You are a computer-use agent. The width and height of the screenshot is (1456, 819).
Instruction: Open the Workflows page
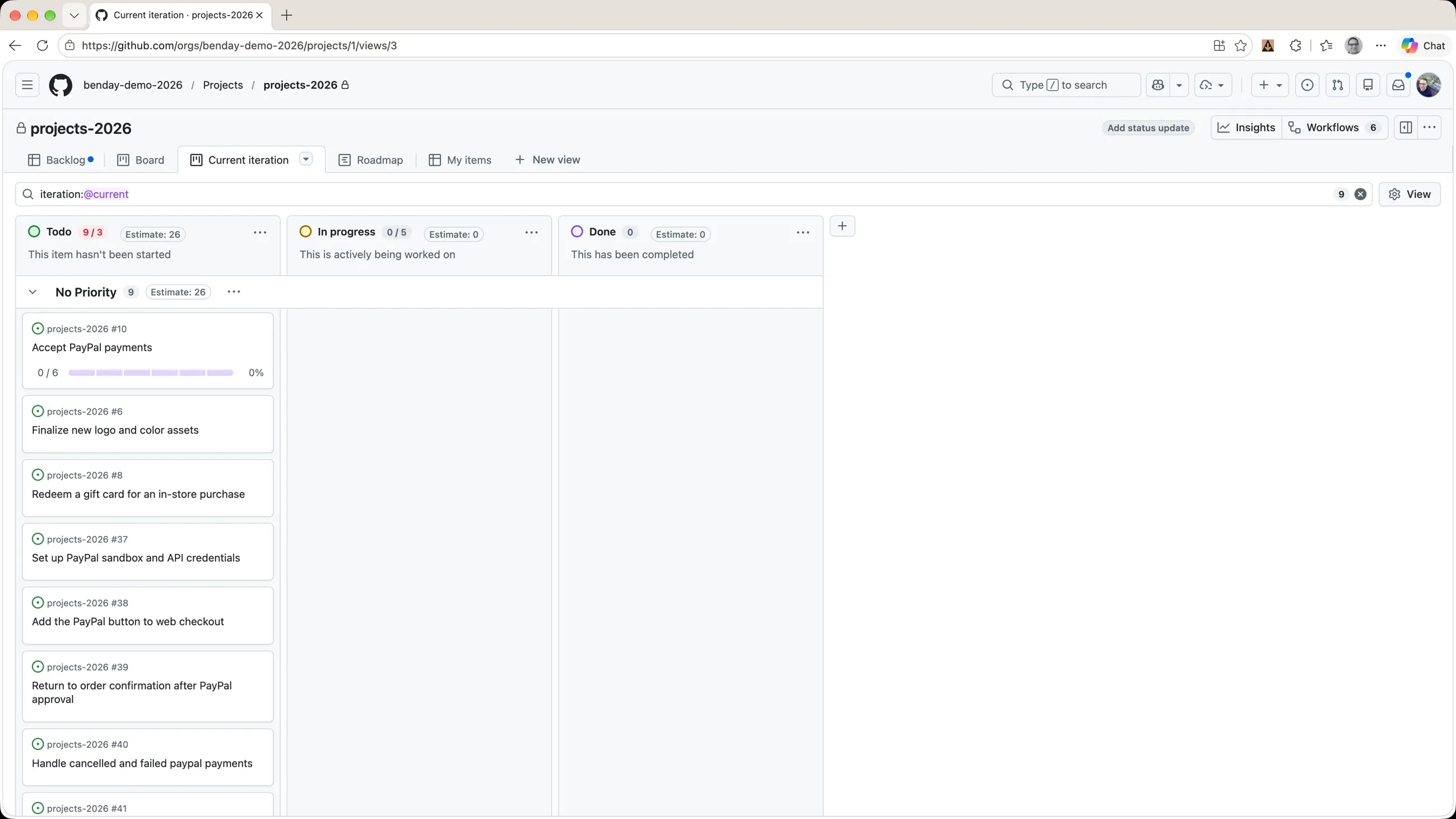coord(1334,128)
